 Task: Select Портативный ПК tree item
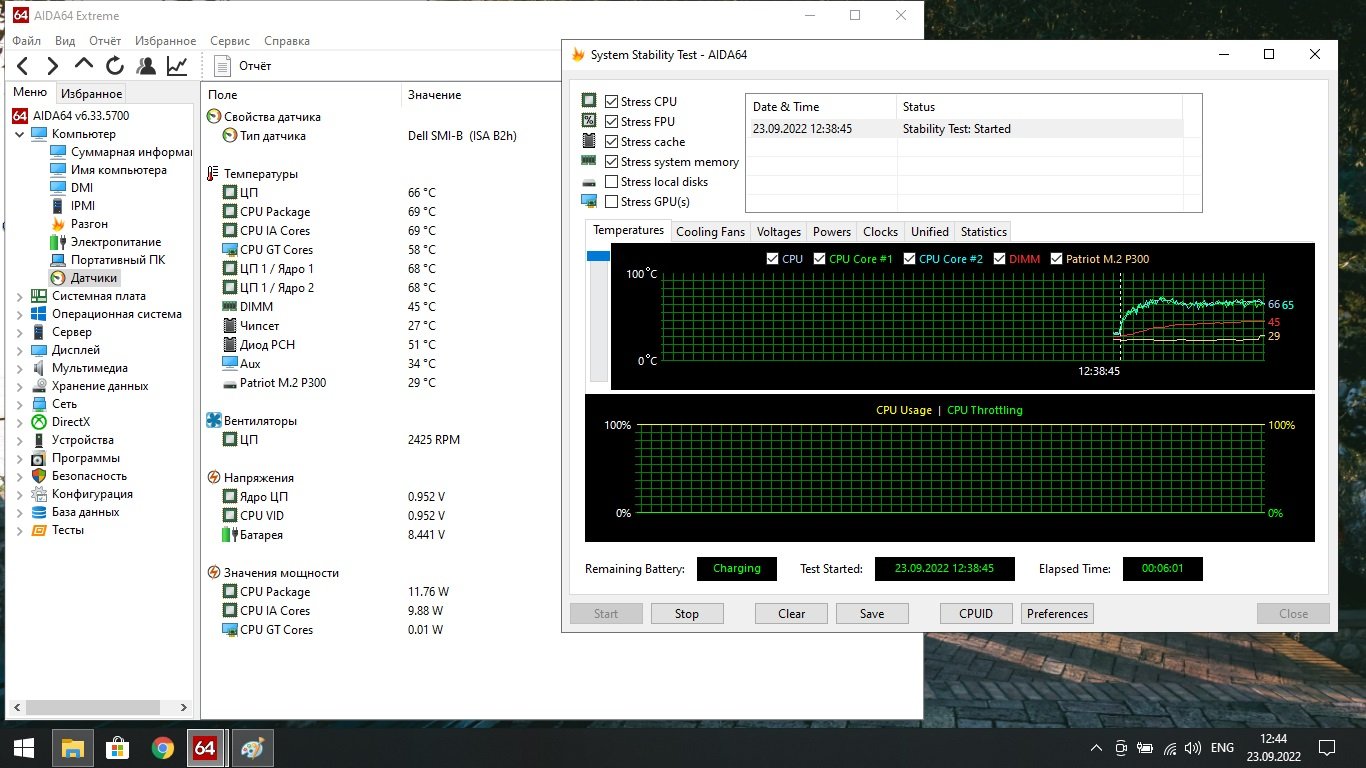[107, 260]
